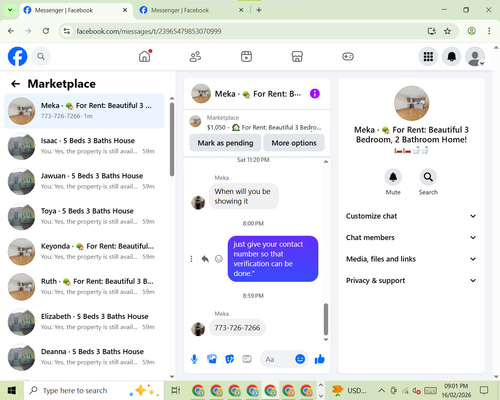
Task: Record a voice clip microphone icon
Action: click(x=194, y=359)
